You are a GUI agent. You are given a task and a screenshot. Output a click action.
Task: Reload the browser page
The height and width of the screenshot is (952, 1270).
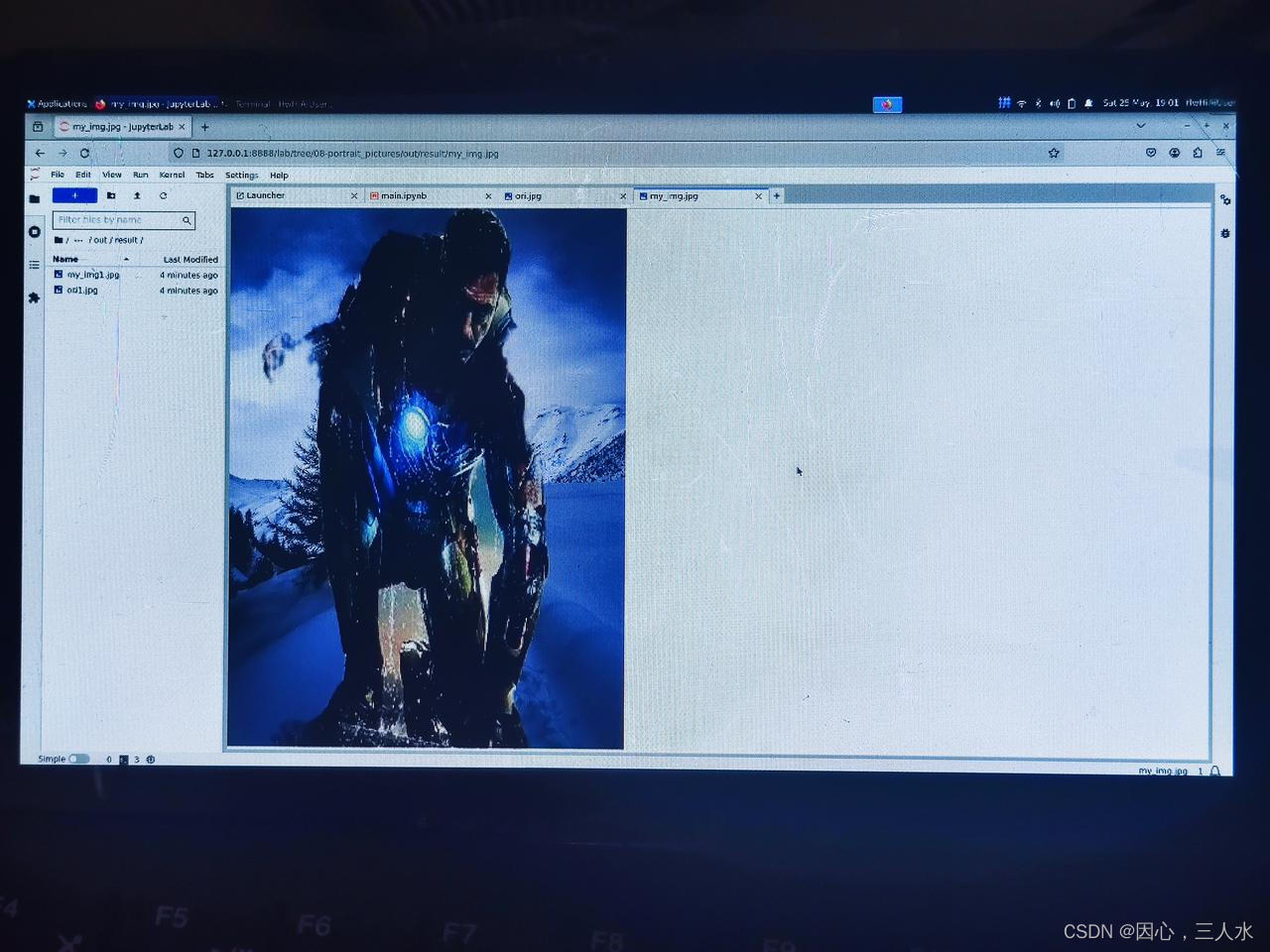(x=85, y=153)
